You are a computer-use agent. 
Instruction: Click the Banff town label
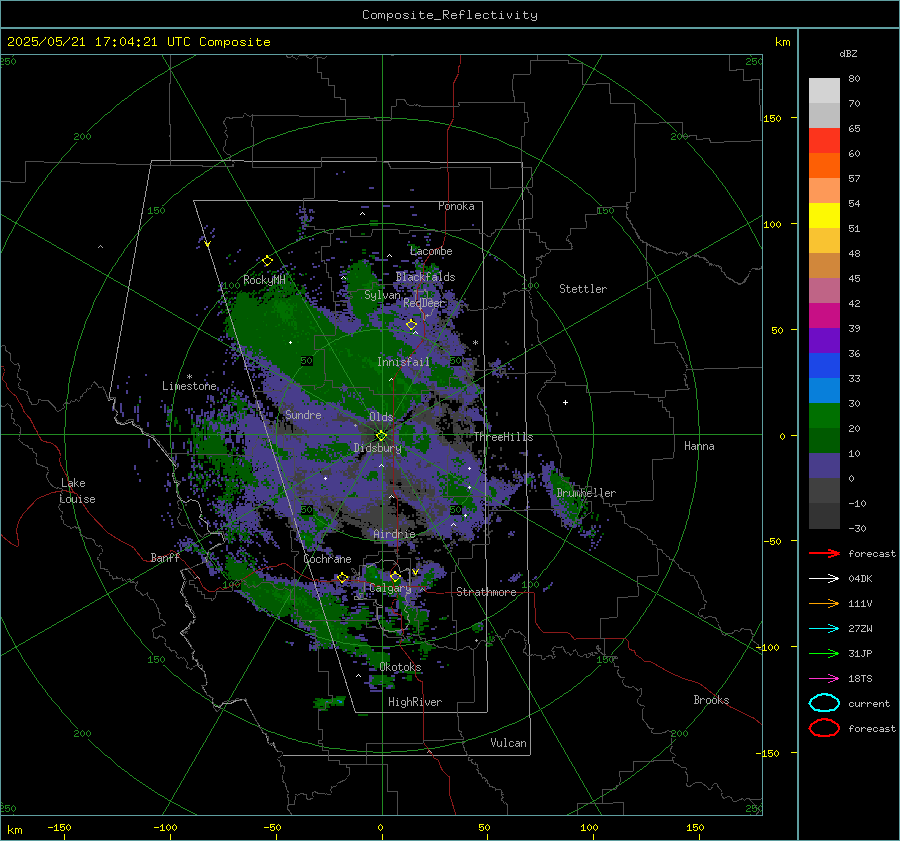click(165, 558)
